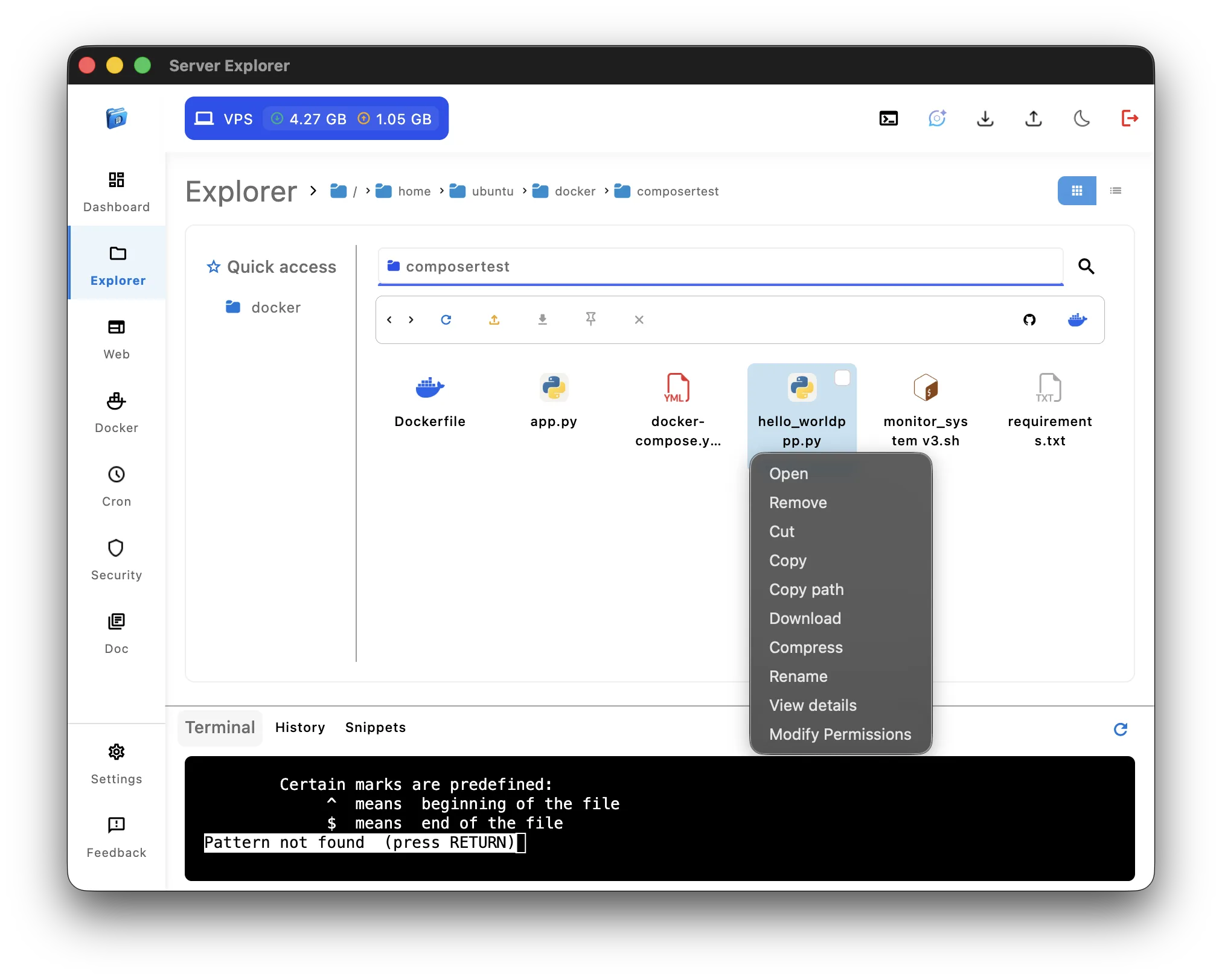Viewport: 1222px width, 980px height.
Task: Click the top bar upload icon
Action: tap(1033, 118)
